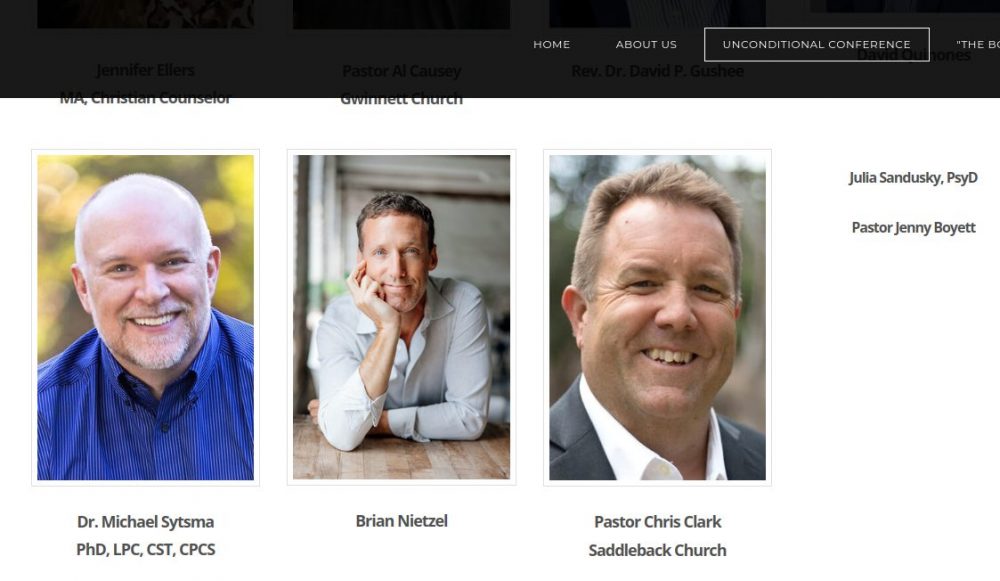Screen dimensions: 1000x581
Task: Click the Brian Nietzel name caption
Action: (401, 521)
